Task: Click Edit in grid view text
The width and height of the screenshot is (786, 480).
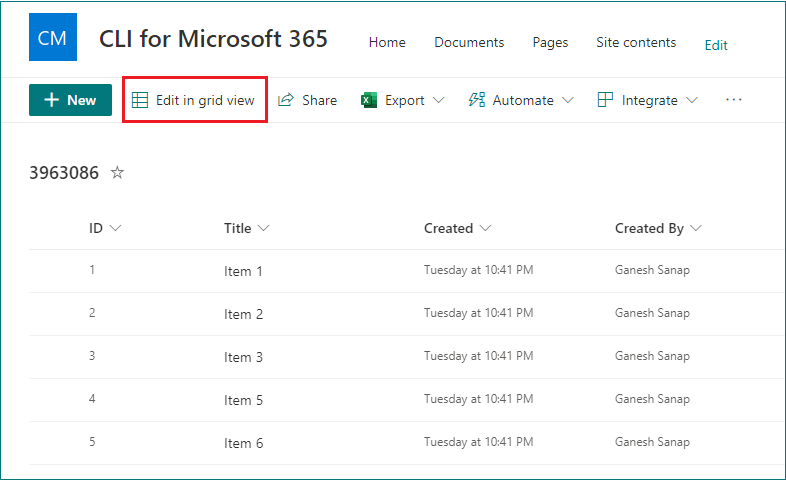Action: tap(205, 100)
